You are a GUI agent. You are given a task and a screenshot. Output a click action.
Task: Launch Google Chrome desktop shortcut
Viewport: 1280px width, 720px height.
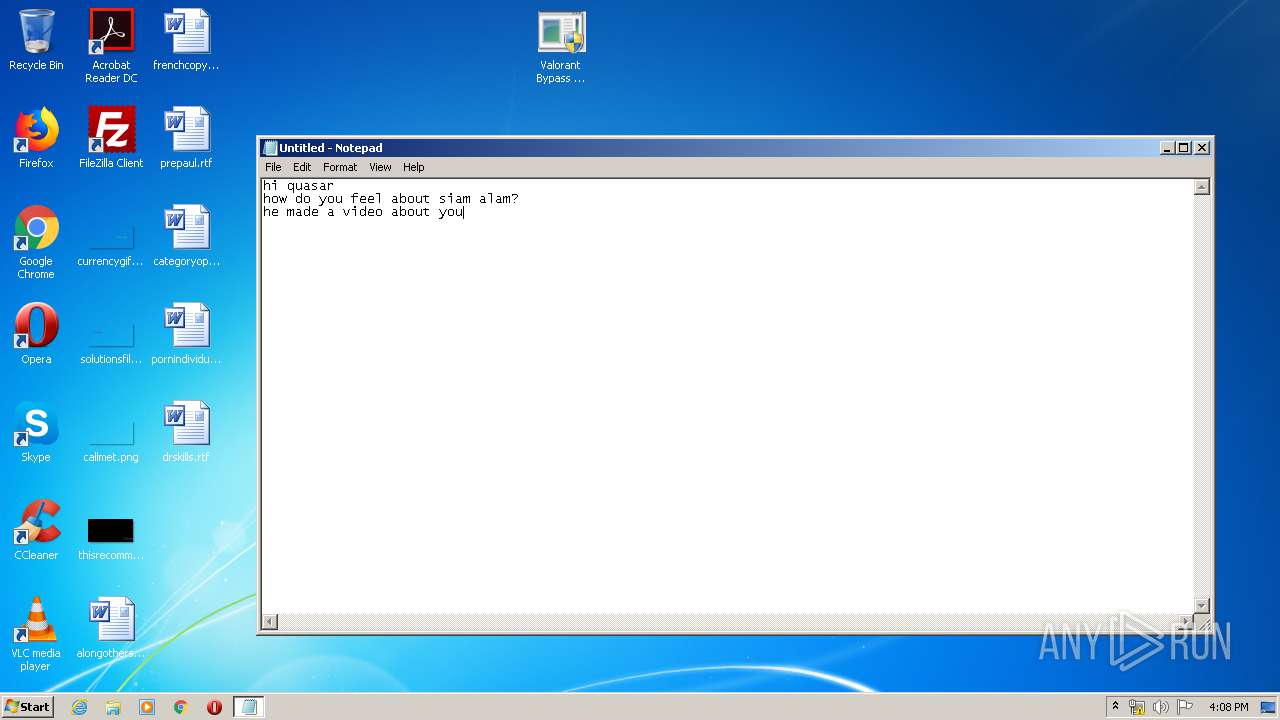coord(36,242)
